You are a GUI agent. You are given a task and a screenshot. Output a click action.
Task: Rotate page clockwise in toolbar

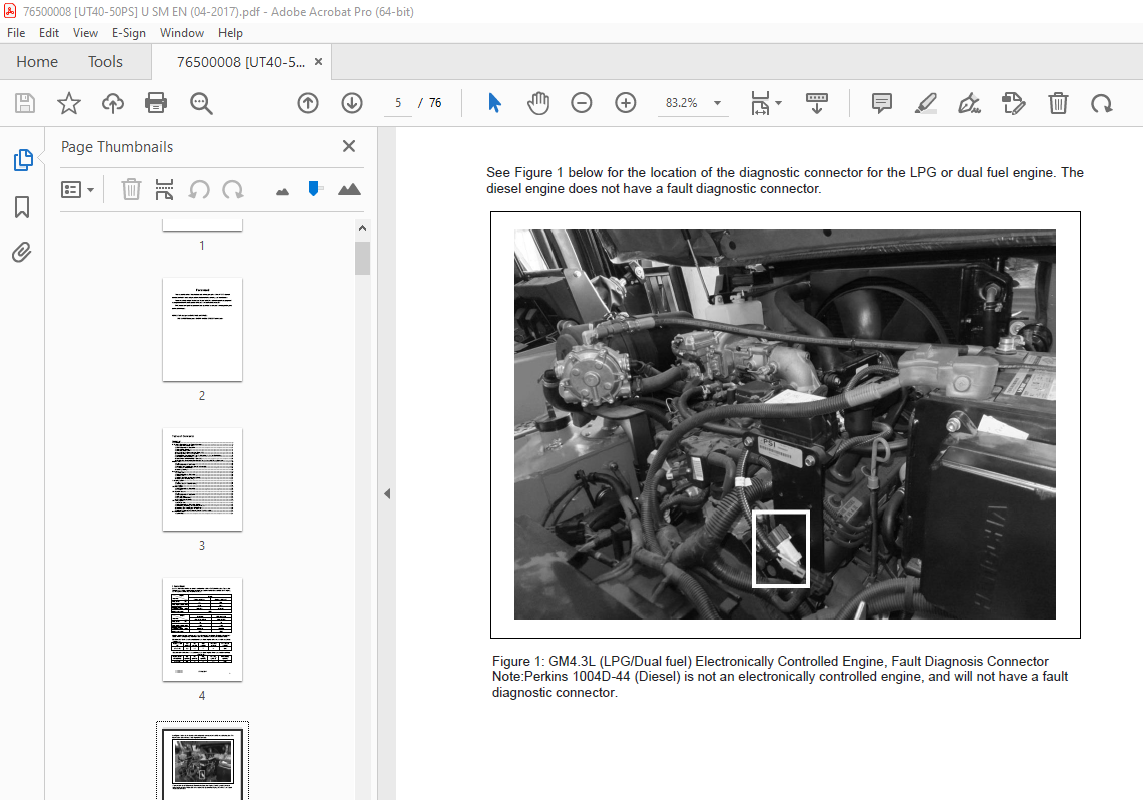(1101, 103)
